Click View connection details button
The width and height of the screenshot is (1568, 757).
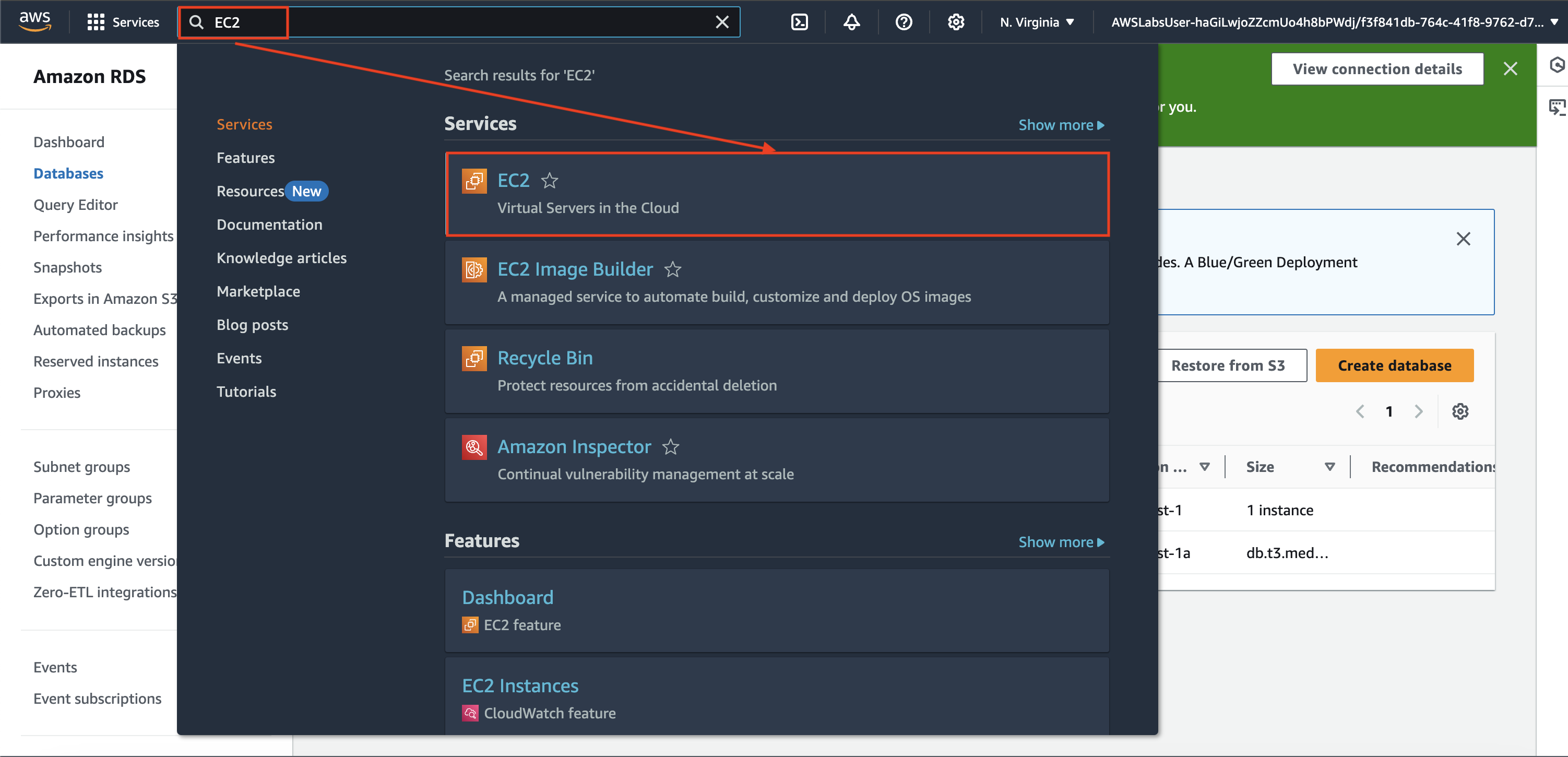1377,69
